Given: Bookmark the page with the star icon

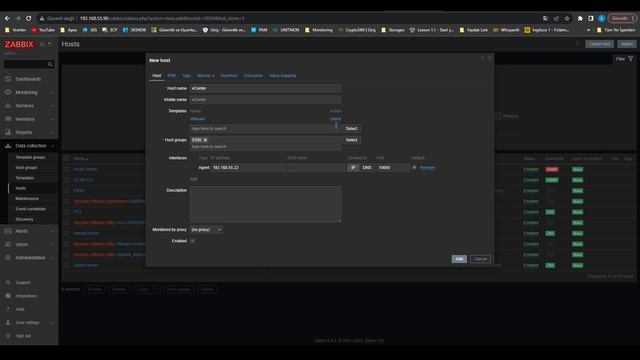Looking at the screenshot, I should [567, 18].
